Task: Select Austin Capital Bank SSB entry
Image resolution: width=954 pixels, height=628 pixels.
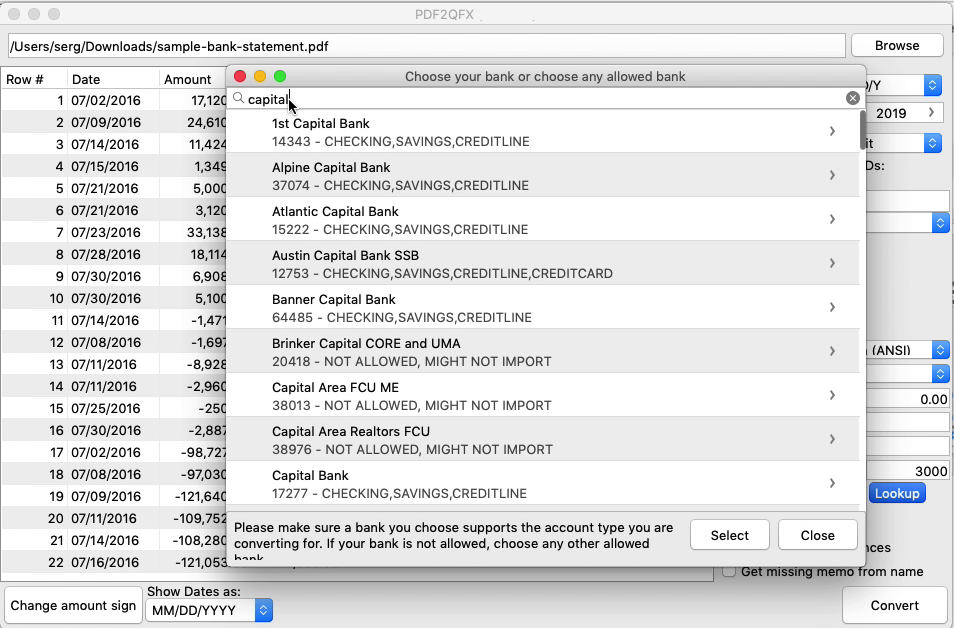Action: [x=543, y=263]
